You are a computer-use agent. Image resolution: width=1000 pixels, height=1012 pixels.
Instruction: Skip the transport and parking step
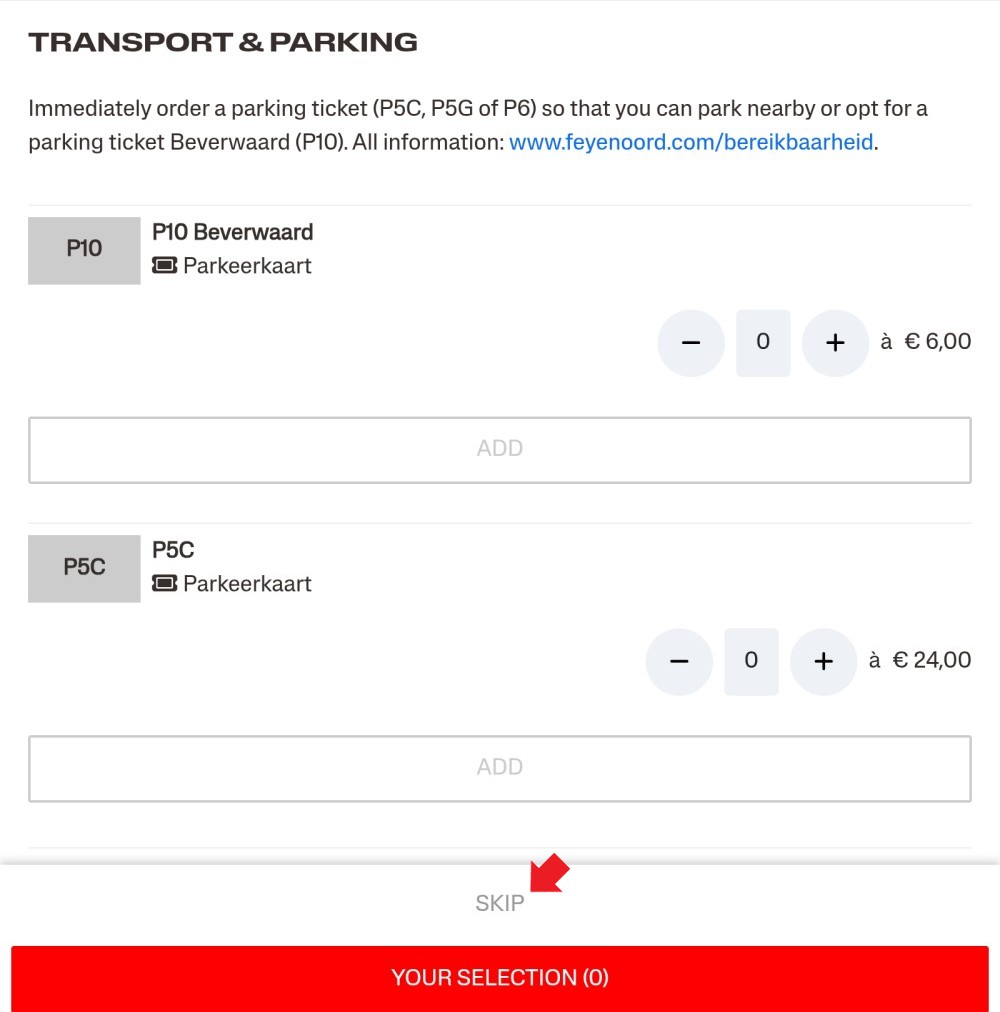click(x=500, y=903)
